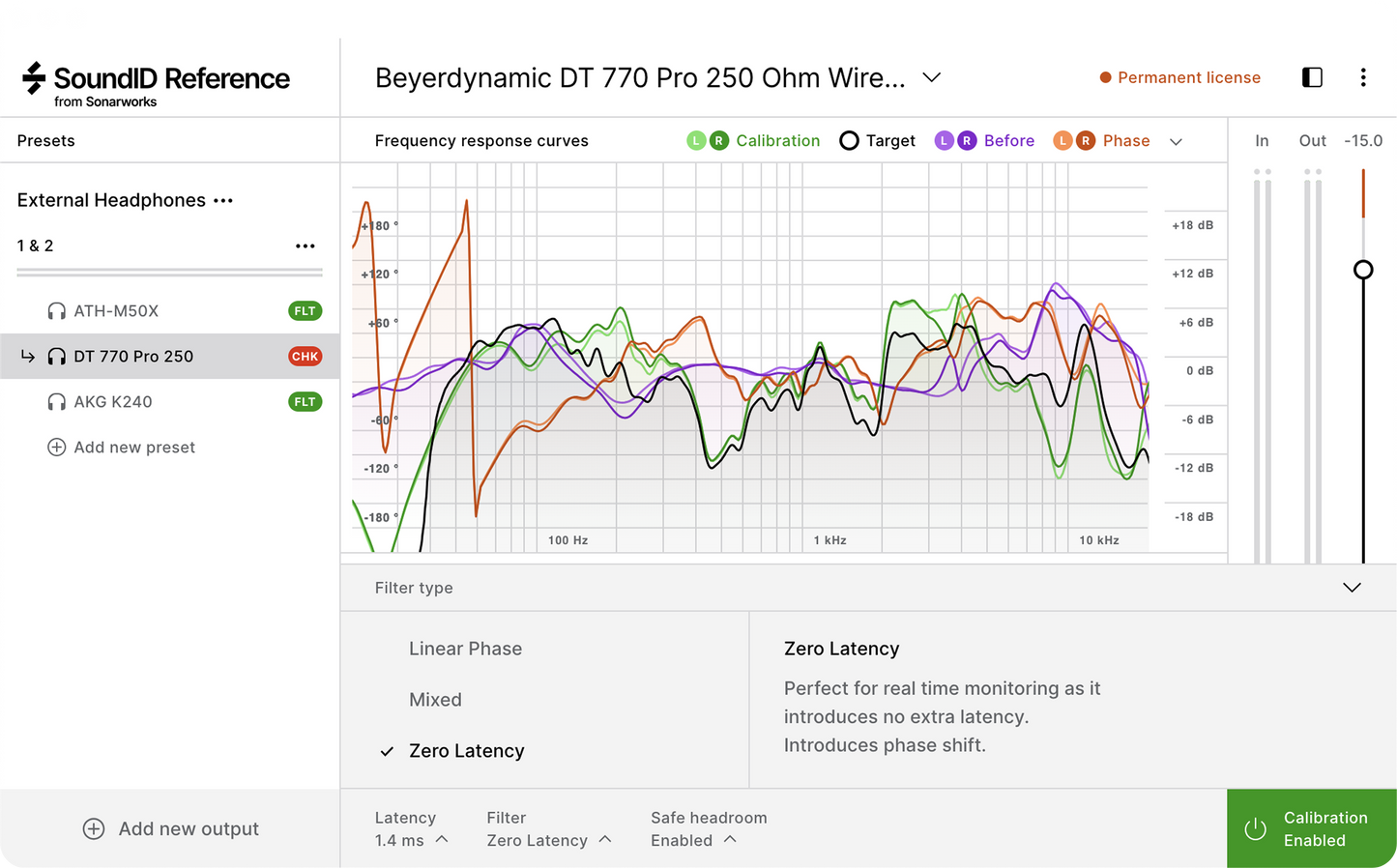Click the In level meter
The image size is (1397, 868).
1262,365
